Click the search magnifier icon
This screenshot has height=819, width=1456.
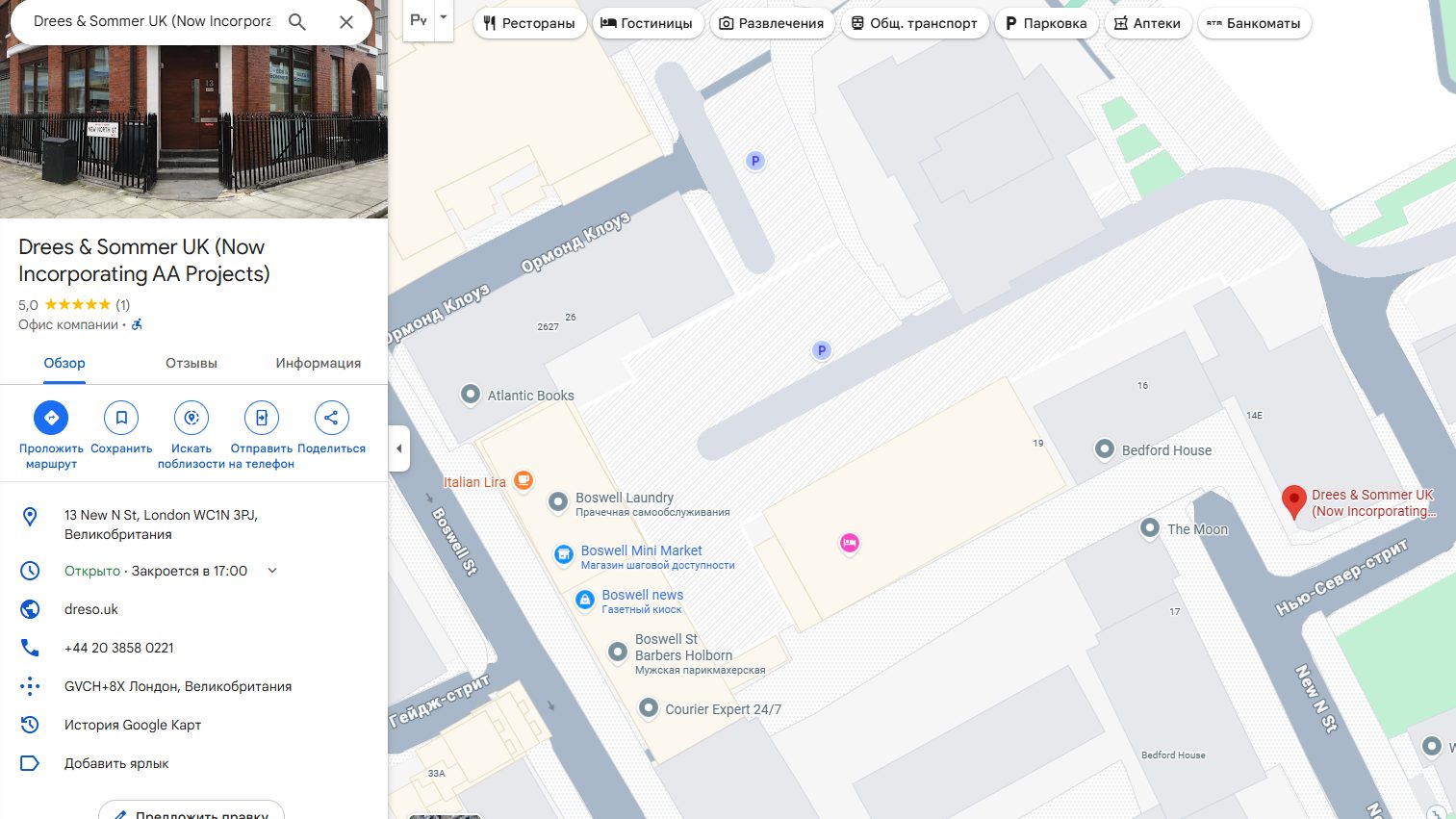[297, 21]
